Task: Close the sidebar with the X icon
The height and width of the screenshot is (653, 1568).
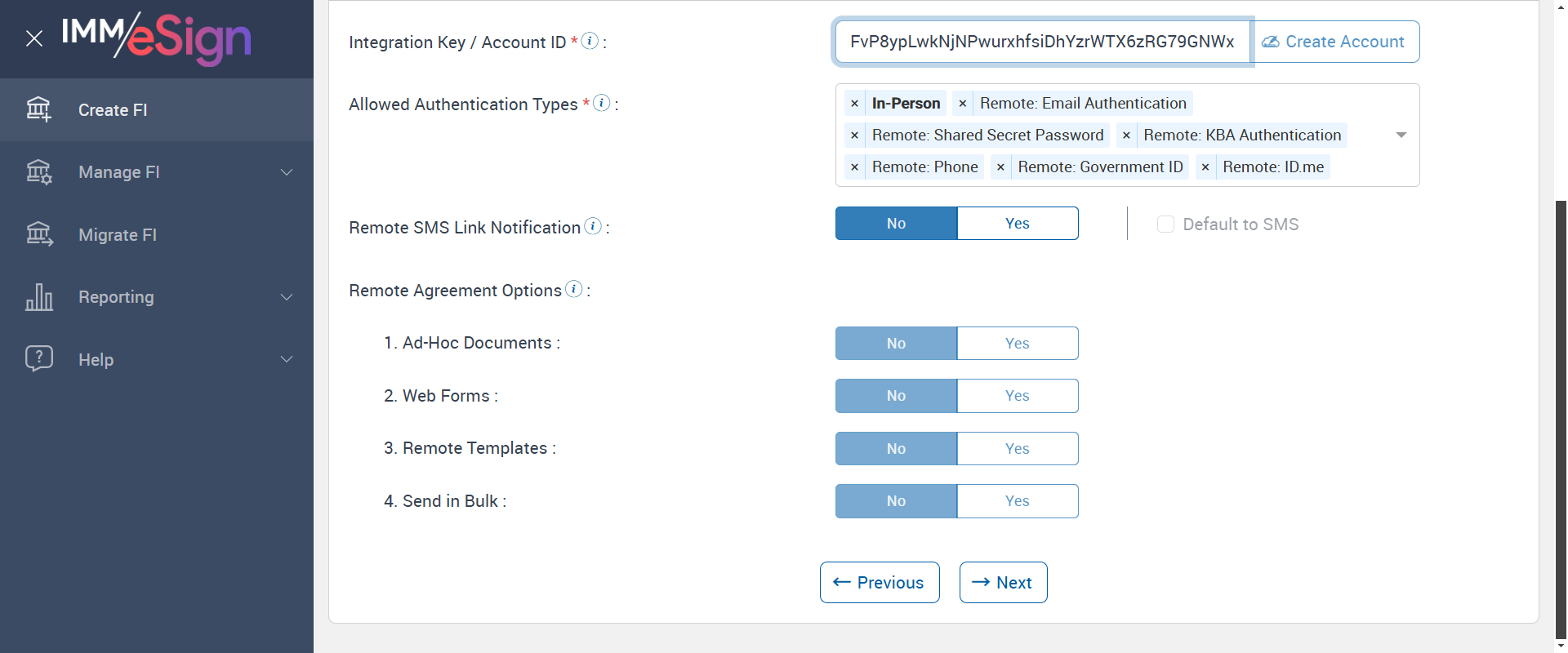Action: [34, 38]
